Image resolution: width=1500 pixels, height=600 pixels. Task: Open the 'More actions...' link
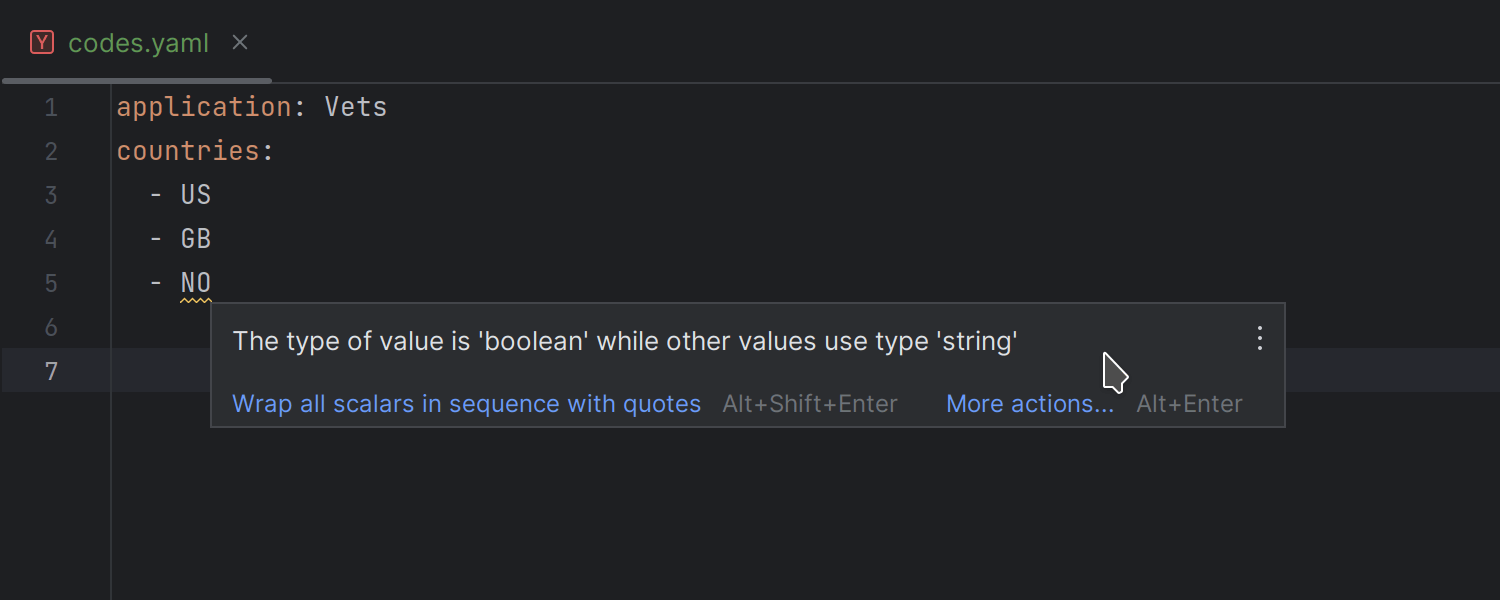point(1029,404)
